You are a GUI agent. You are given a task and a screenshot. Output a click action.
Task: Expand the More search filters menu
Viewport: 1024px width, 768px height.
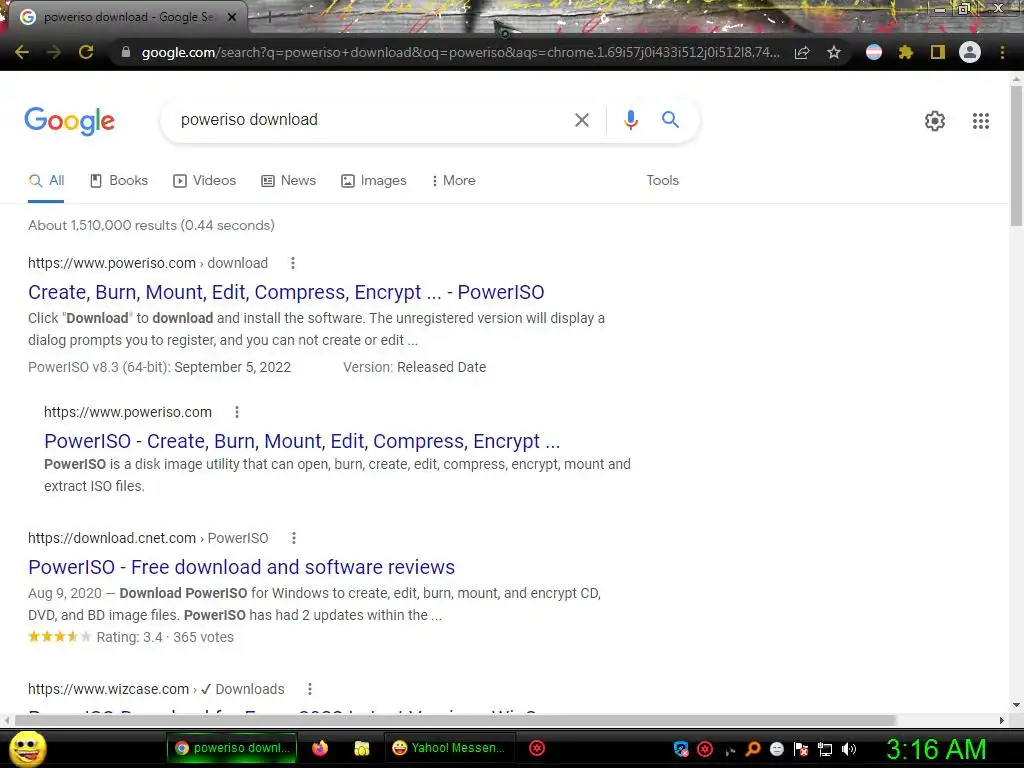coord(453,180)
